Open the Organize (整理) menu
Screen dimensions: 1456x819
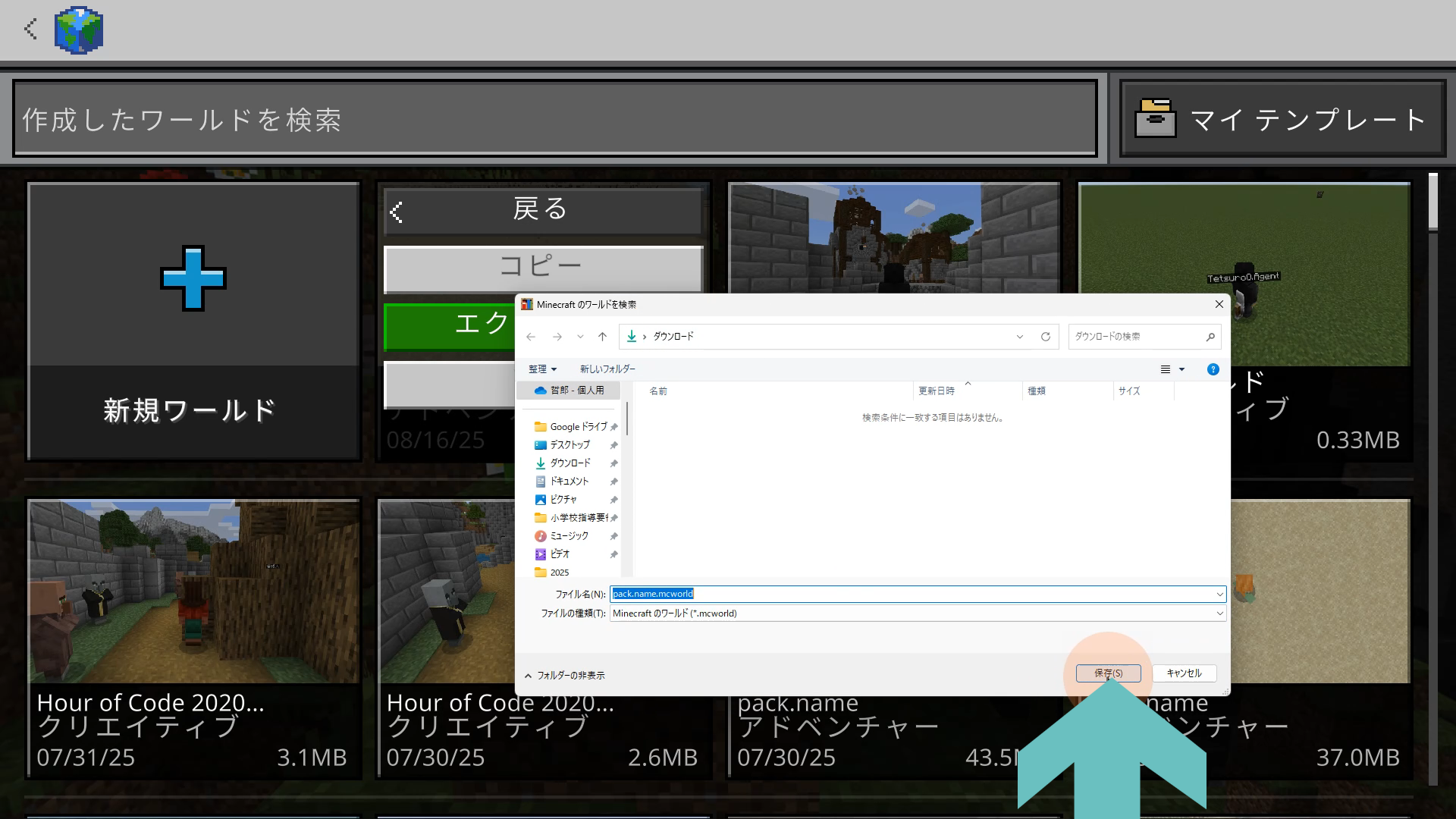coord(542,369)
